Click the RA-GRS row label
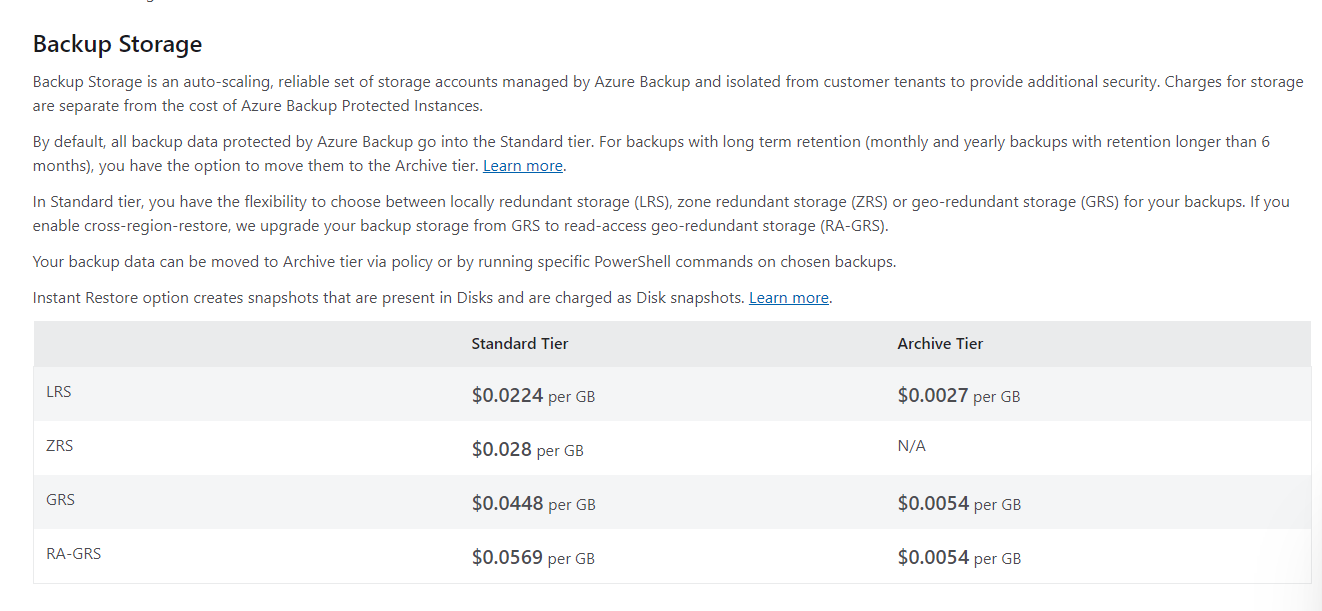 click(x=73, y=554)
